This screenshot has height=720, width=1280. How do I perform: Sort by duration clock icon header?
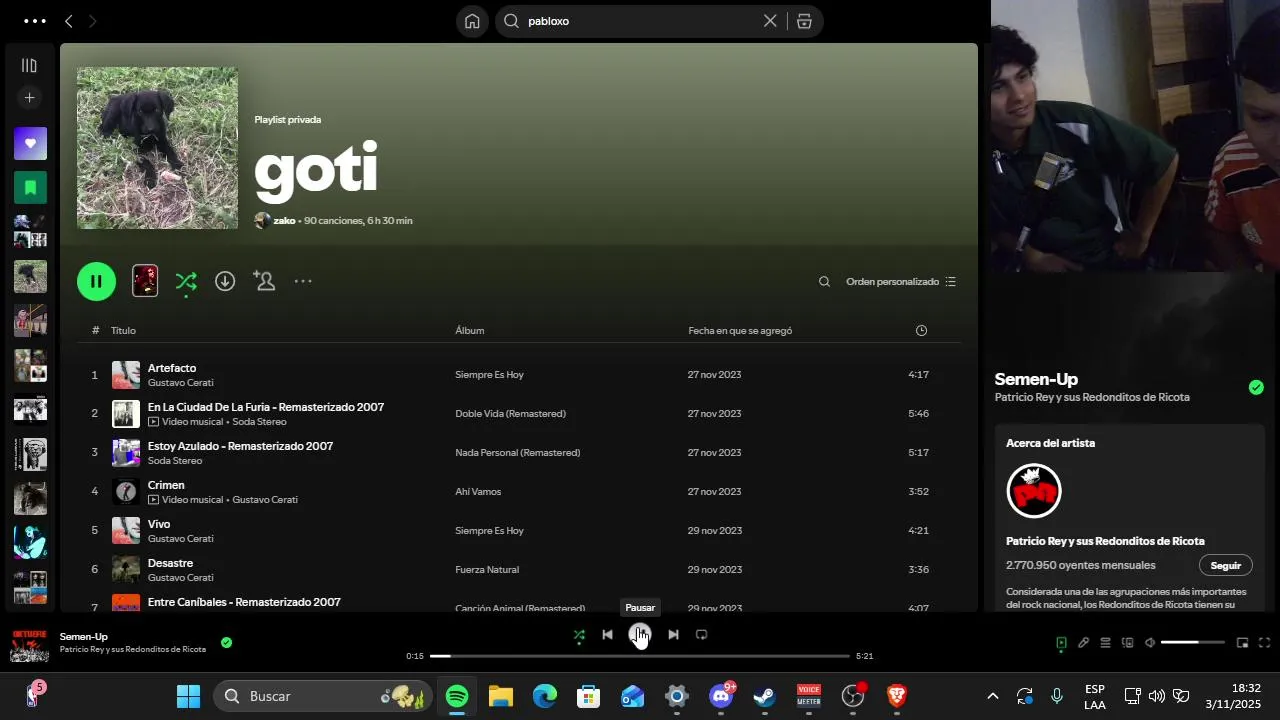tap(921, 331)
